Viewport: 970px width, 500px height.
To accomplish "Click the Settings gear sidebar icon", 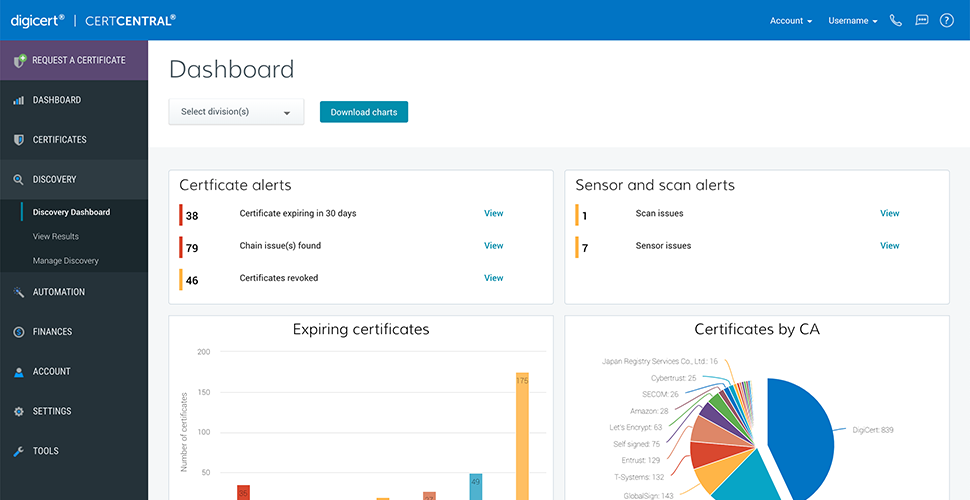I will pyautogui.click(x=18, y=411).
